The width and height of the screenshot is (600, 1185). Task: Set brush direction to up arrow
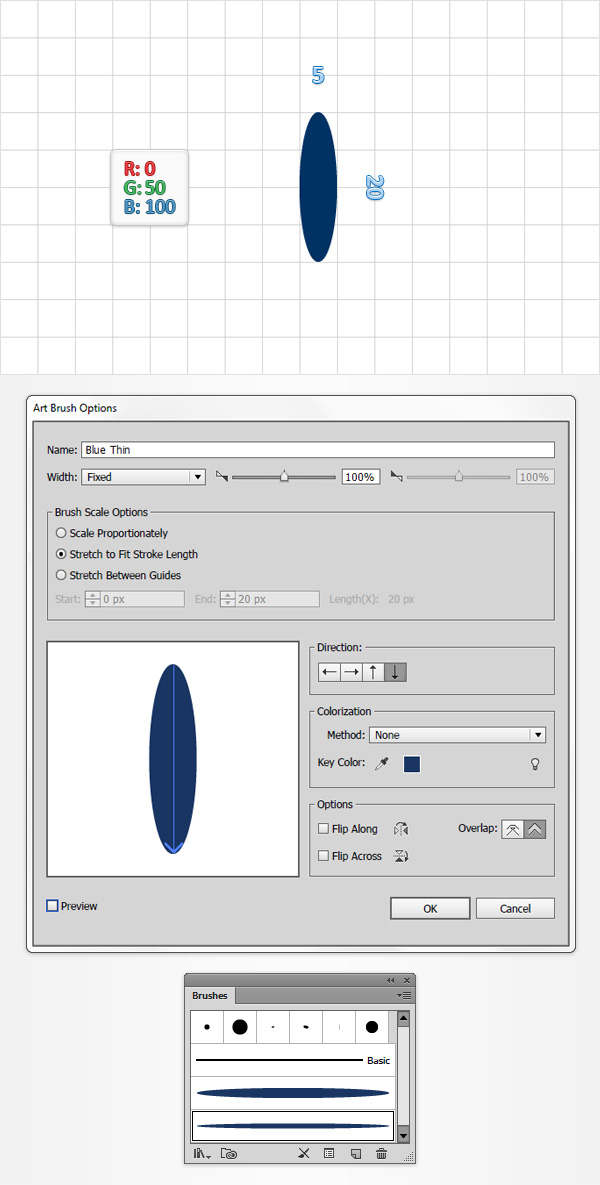point(373,672)
